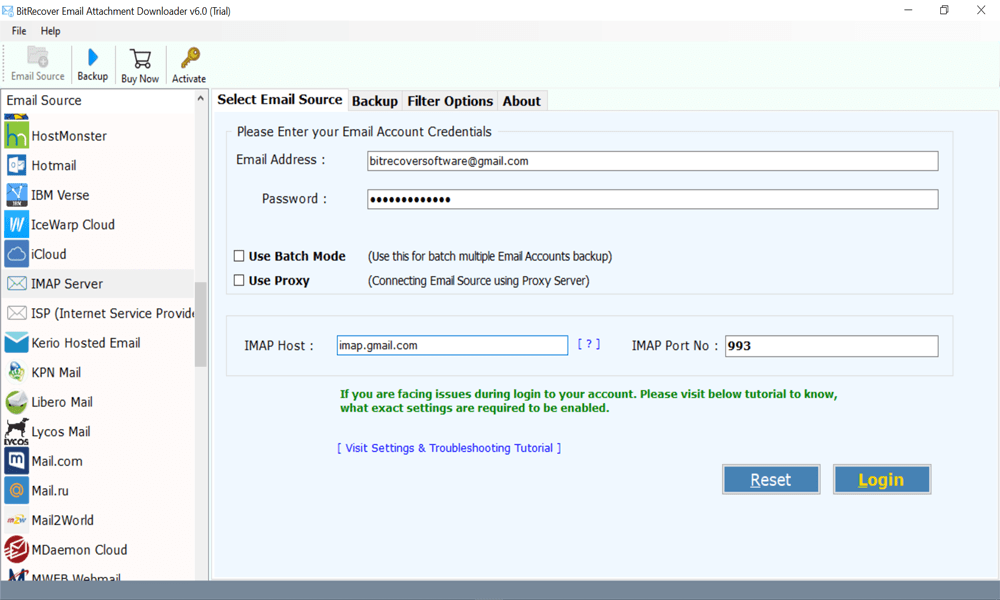
Task: Select the Mail.ru icon
Action: 17,490
